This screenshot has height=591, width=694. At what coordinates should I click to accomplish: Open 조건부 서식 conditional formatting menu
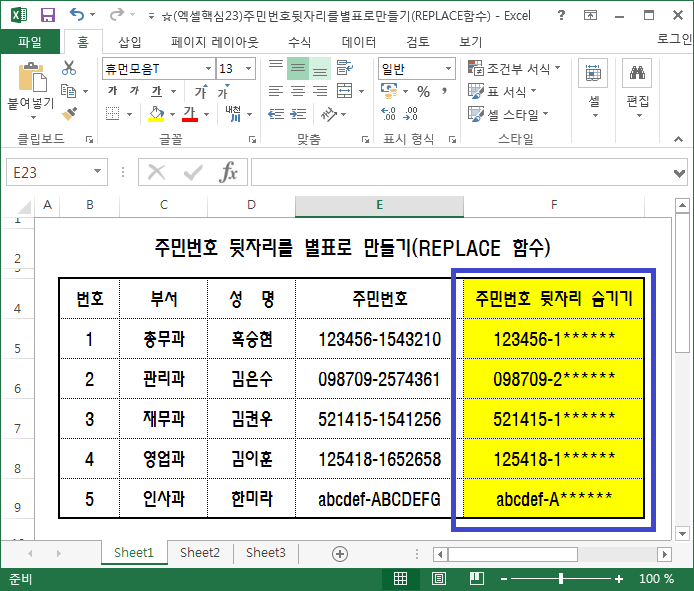514,69
